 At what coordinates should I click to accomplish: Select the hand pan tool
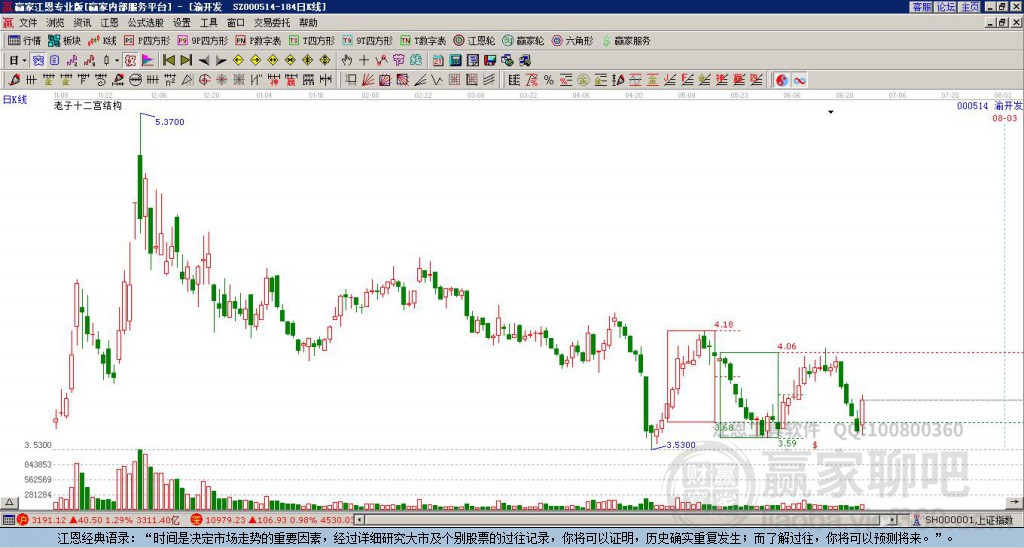[347, 60]
